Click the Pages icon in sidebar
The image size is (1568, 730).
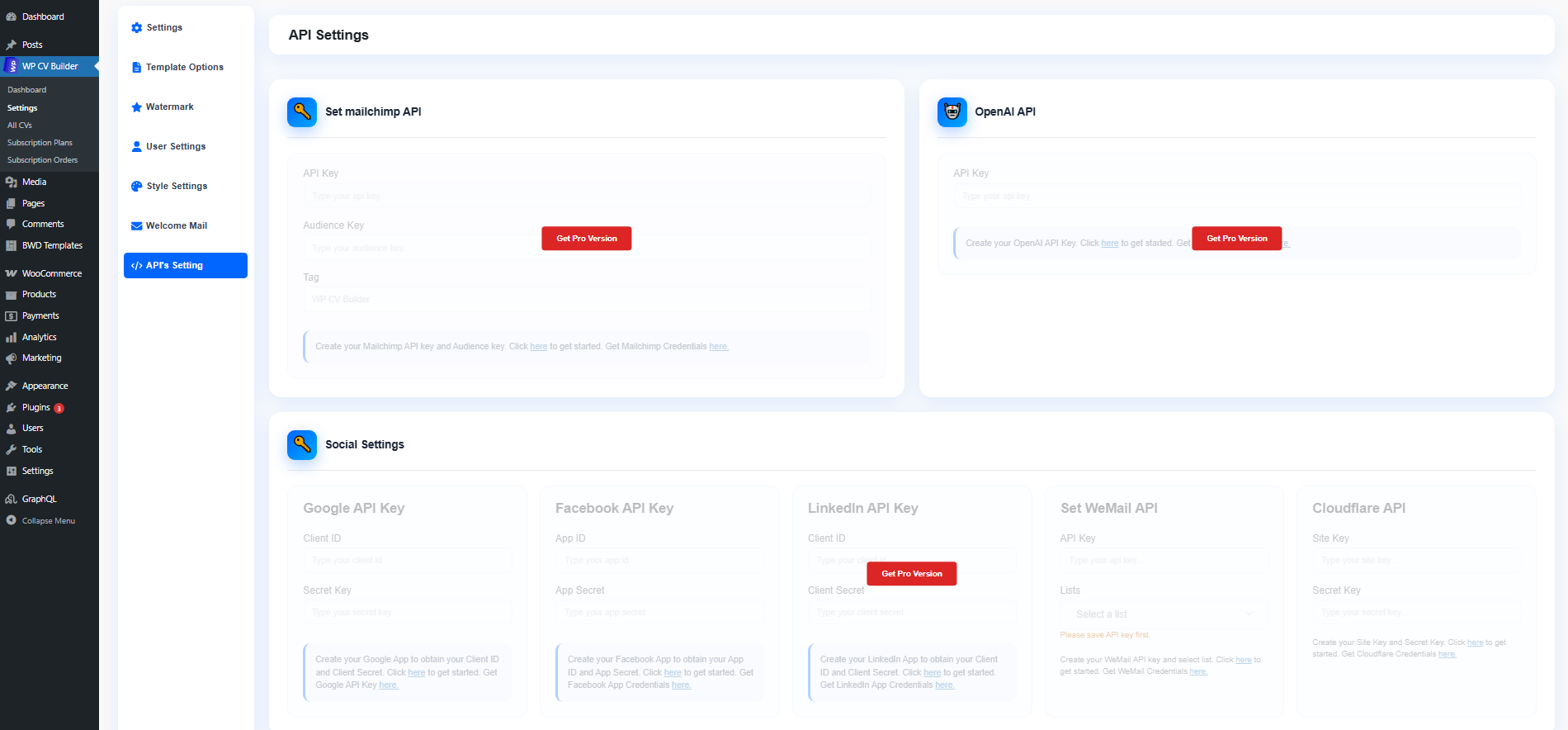tap(11, 203)
